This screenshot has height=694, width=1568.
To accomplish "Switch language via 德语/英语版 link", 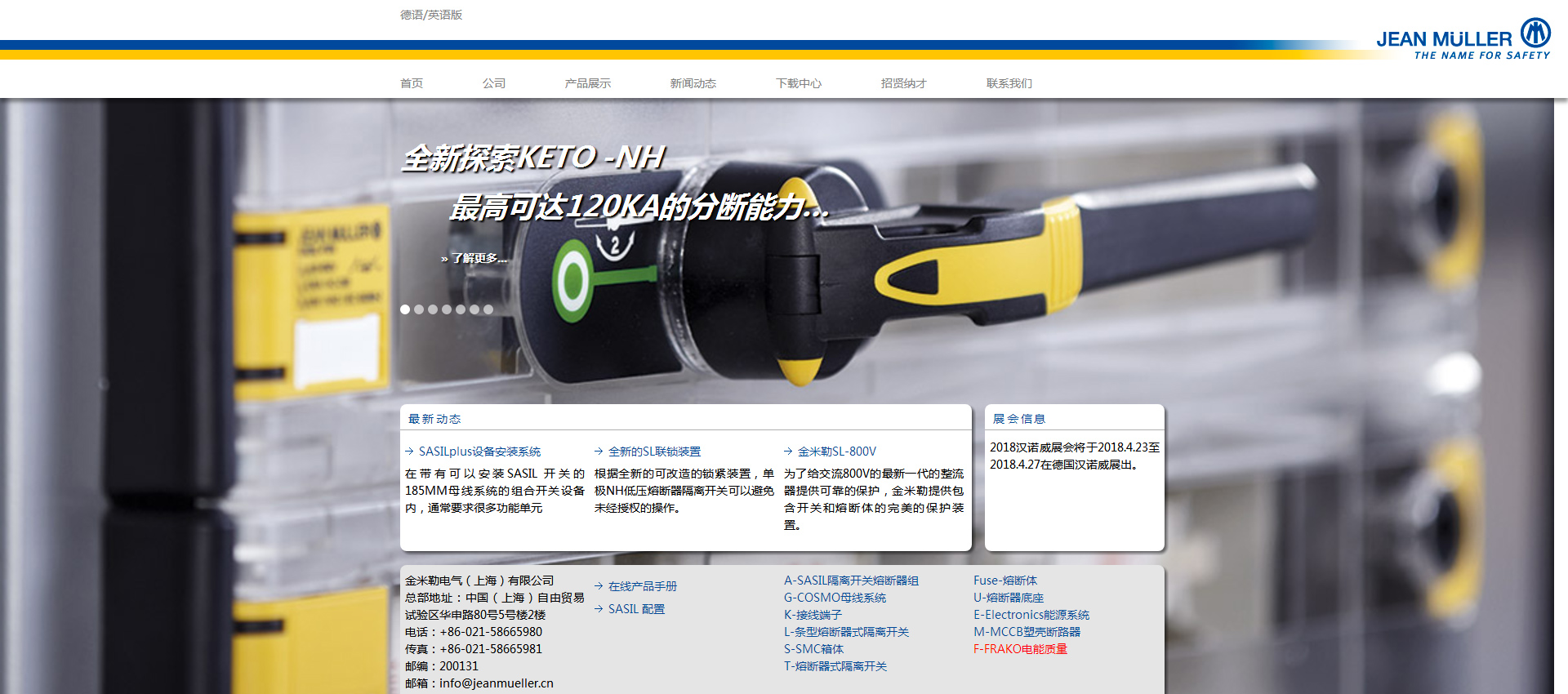I will point(431,15).
